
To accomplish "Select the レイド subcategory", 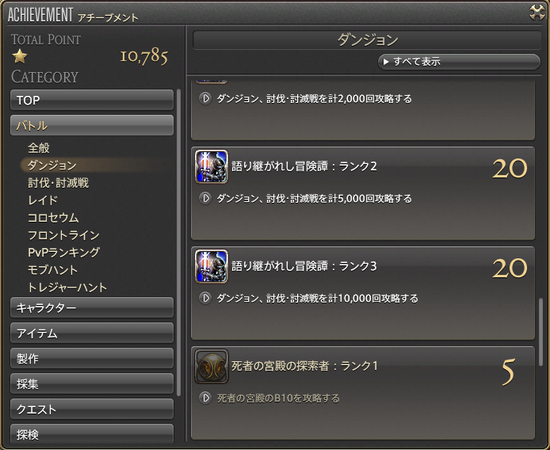I will 42,200.
